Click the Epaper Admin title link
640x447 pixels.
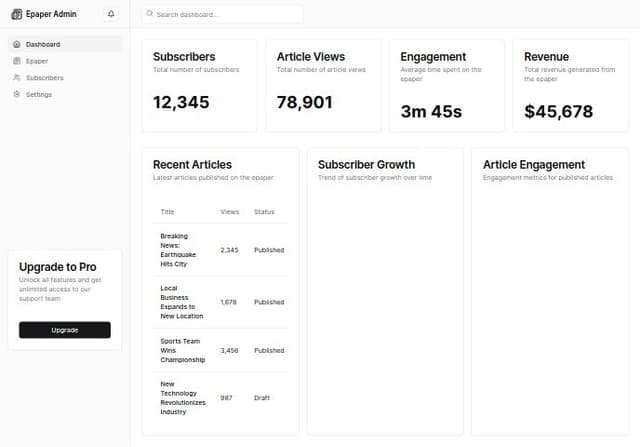51,14
